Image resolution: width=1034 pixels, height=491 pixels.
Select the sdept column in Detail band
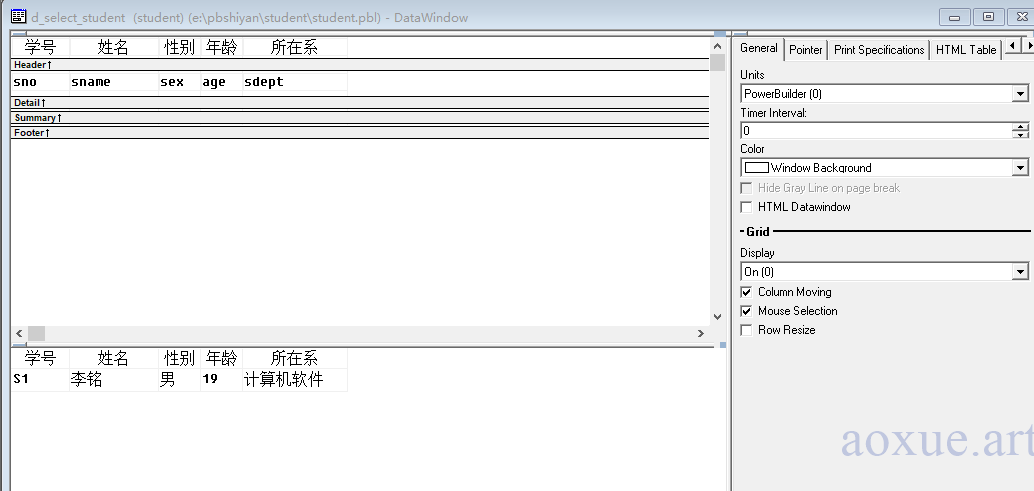pyautogui.click(x=295, y=82)
